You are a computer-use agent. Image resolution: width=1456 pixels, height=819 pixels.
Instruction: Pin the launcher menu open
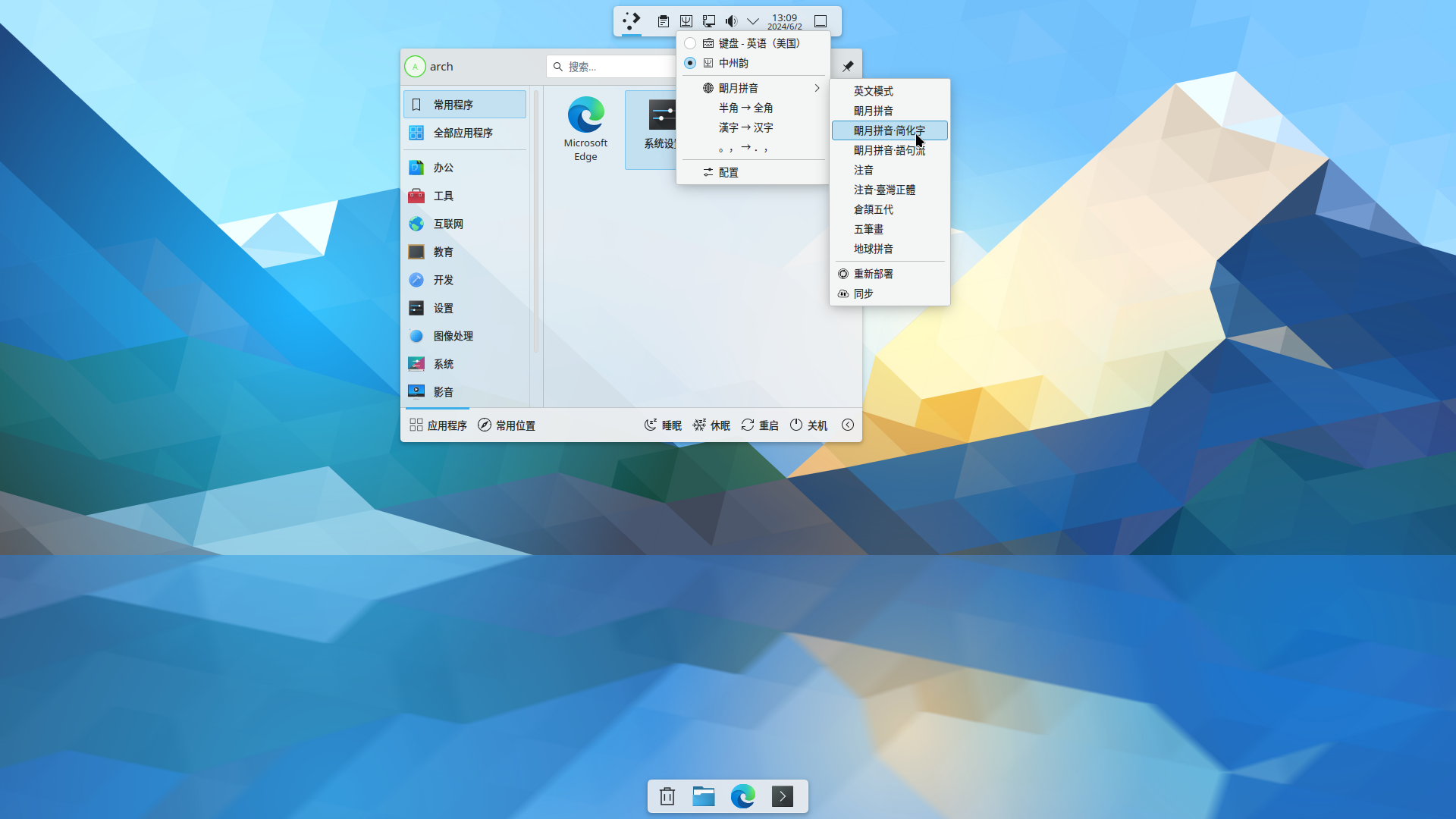click(x=848, y=67)
